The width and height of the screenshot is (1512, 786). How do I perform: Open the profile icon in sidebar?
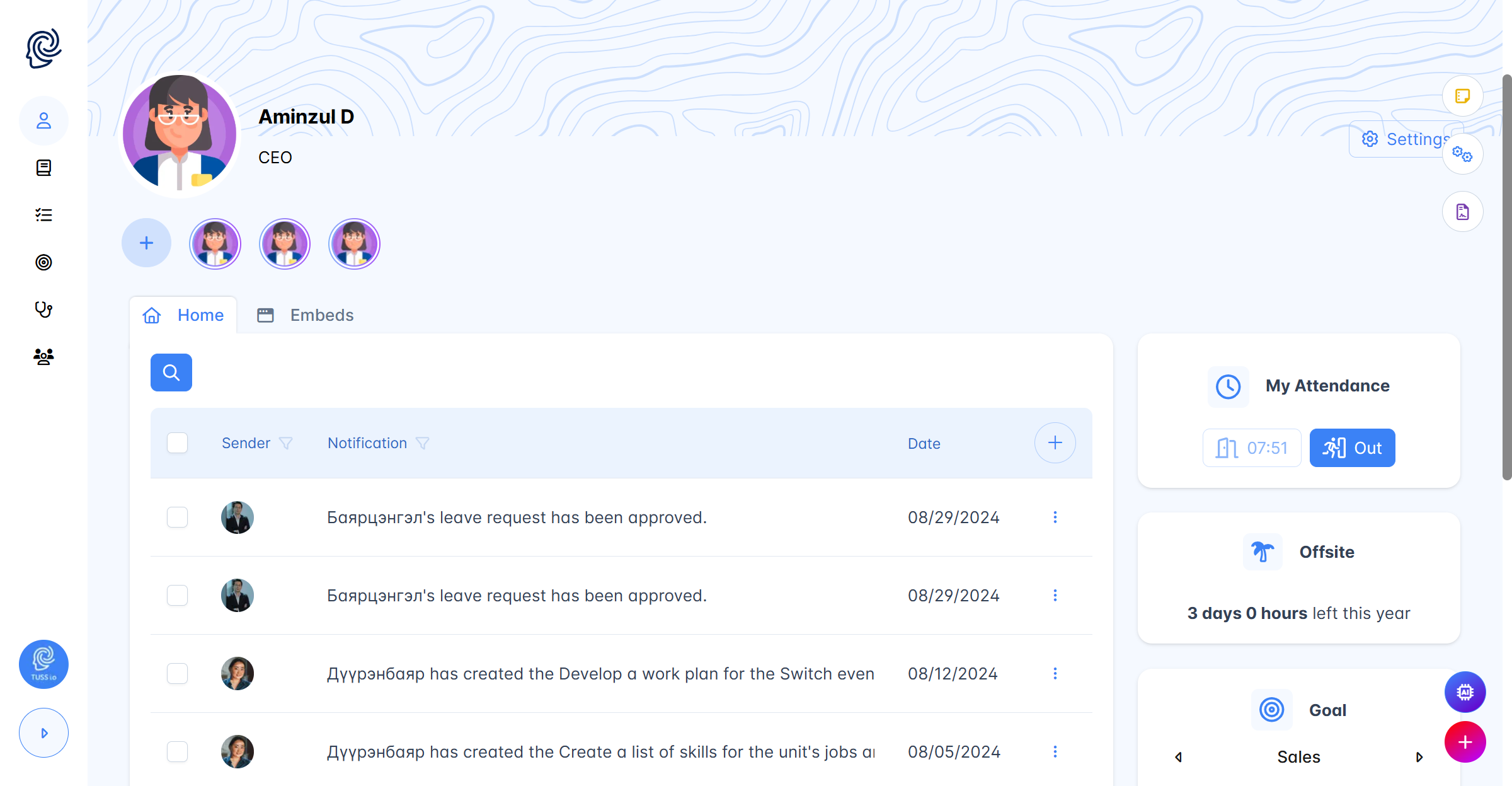pos(43,120)
